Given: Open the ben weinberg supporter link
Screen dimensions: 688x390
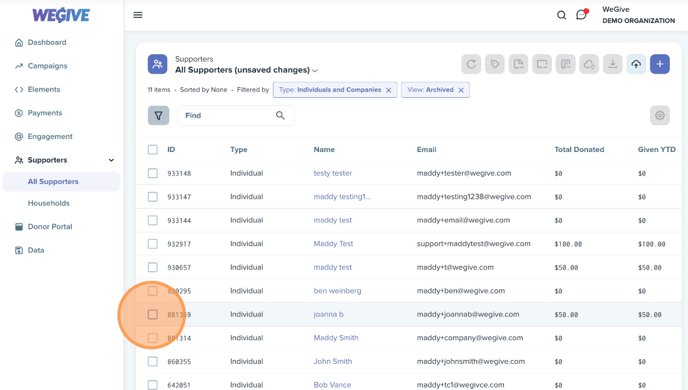Looking at the screenshot, I should (x=337, y=291).
